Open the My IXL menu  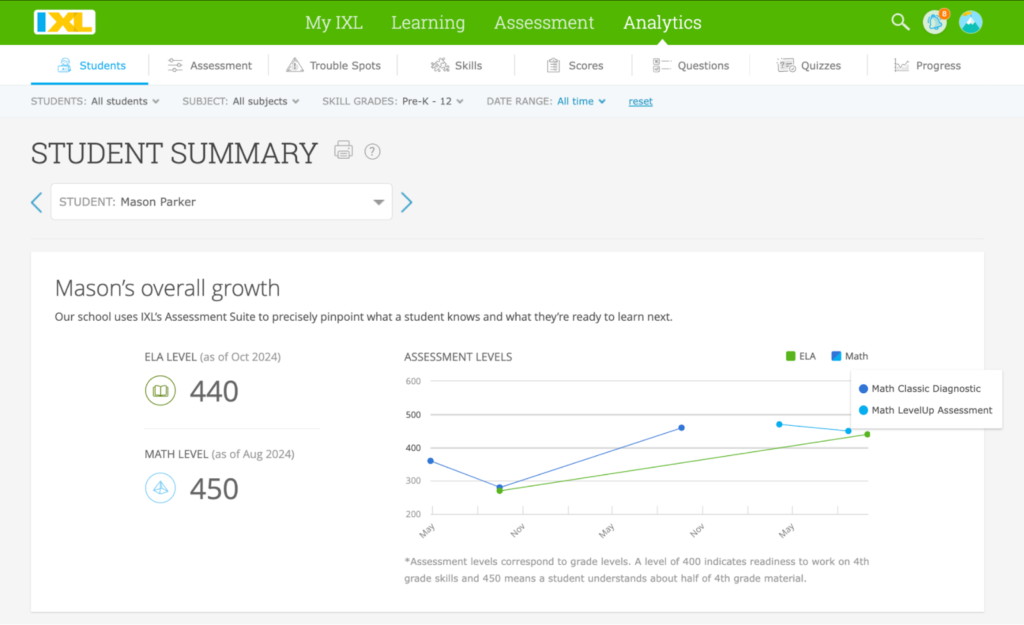click(x=334, y=22)
